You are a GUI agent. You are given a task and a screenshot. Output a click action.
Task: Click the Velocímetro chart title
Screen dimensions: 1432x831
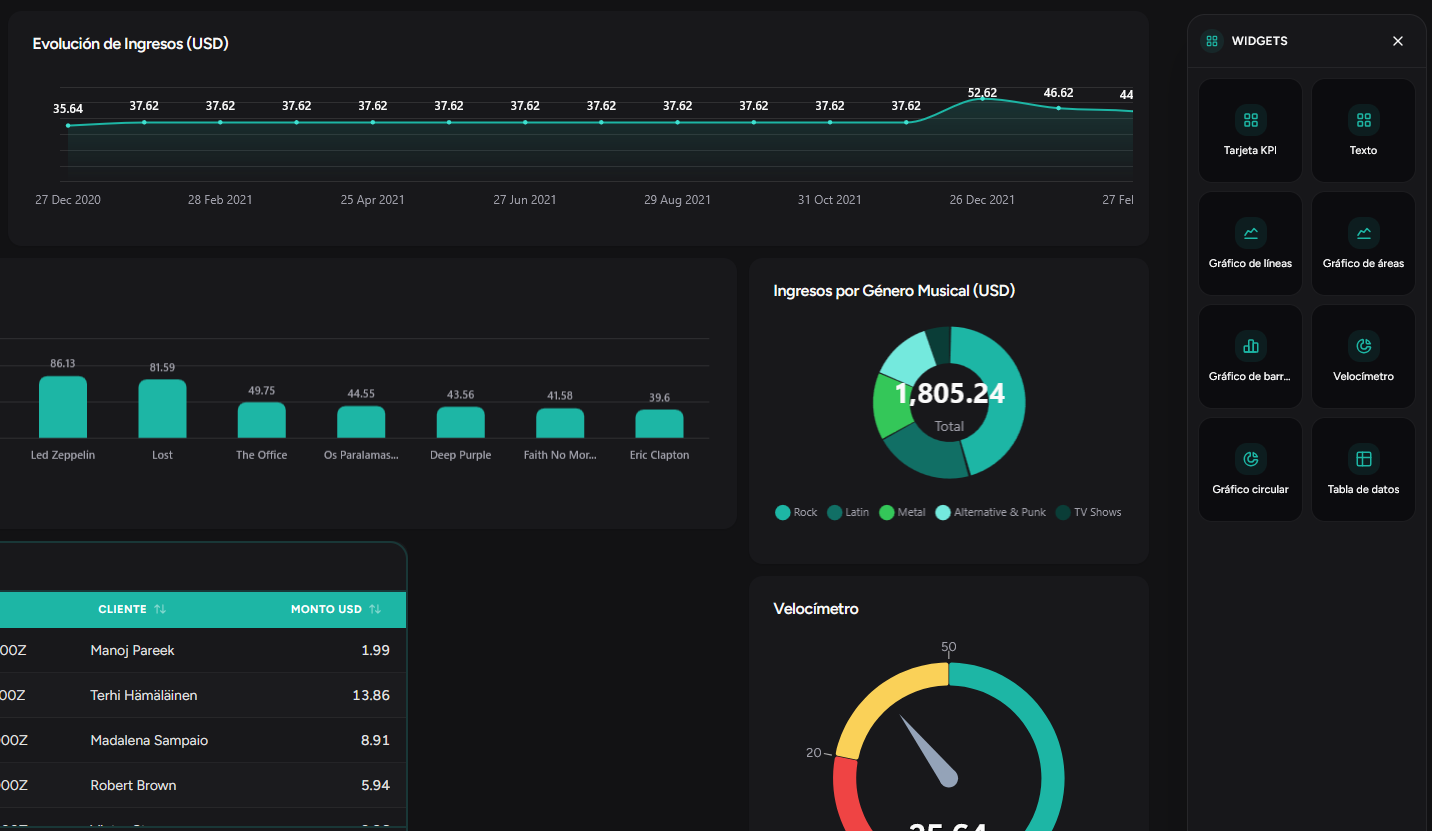point(816,608)
